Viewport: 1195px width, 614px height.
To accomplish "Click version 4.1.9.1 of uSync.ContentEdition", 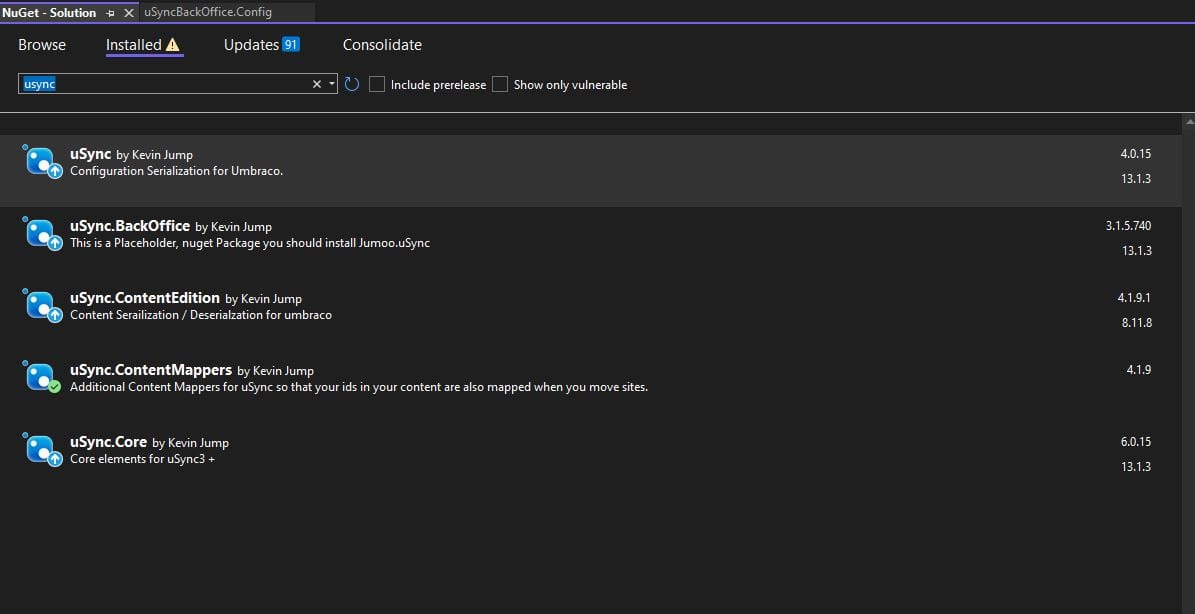I will click(1134, 298).
